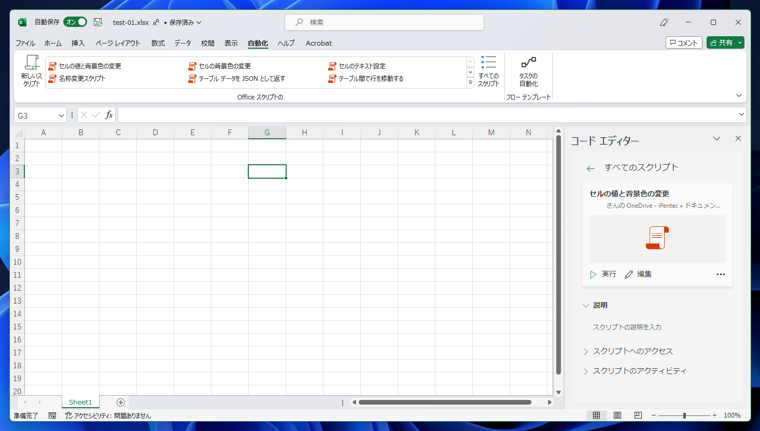
Task: Open the 挿入 tab
Action: tap(78, 43)
